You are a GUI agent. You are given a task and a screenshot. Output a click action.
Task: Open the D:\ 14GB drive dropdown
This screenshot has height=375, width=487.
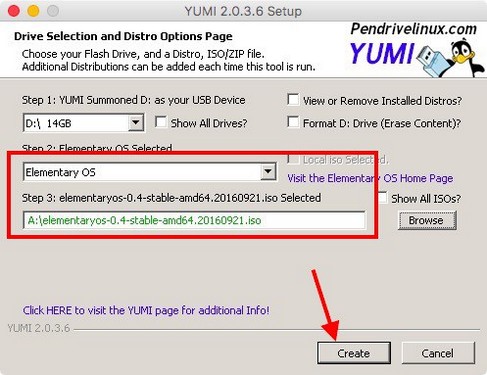pos(83,123)
